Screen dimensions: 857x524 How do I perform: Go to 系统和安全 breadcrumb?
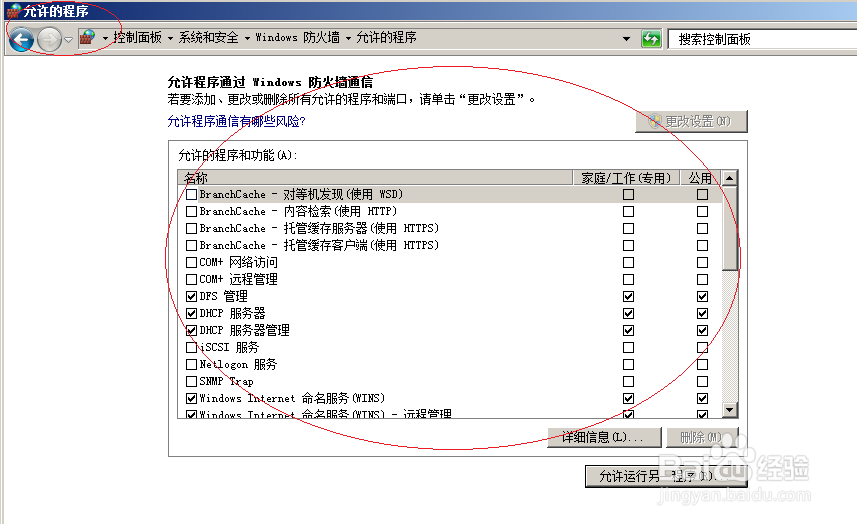point(209,38)
